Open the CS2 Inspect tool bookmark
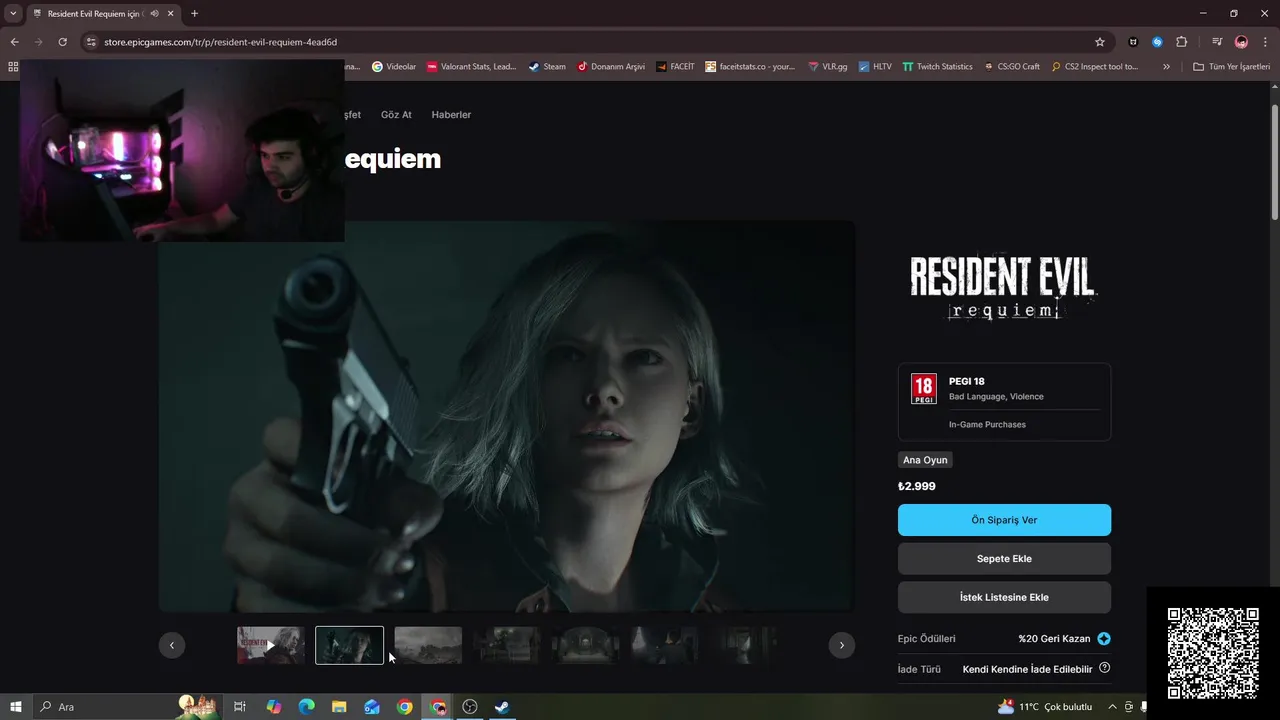This screenshot has height=720, width=1280. [x=1095, y=67]
